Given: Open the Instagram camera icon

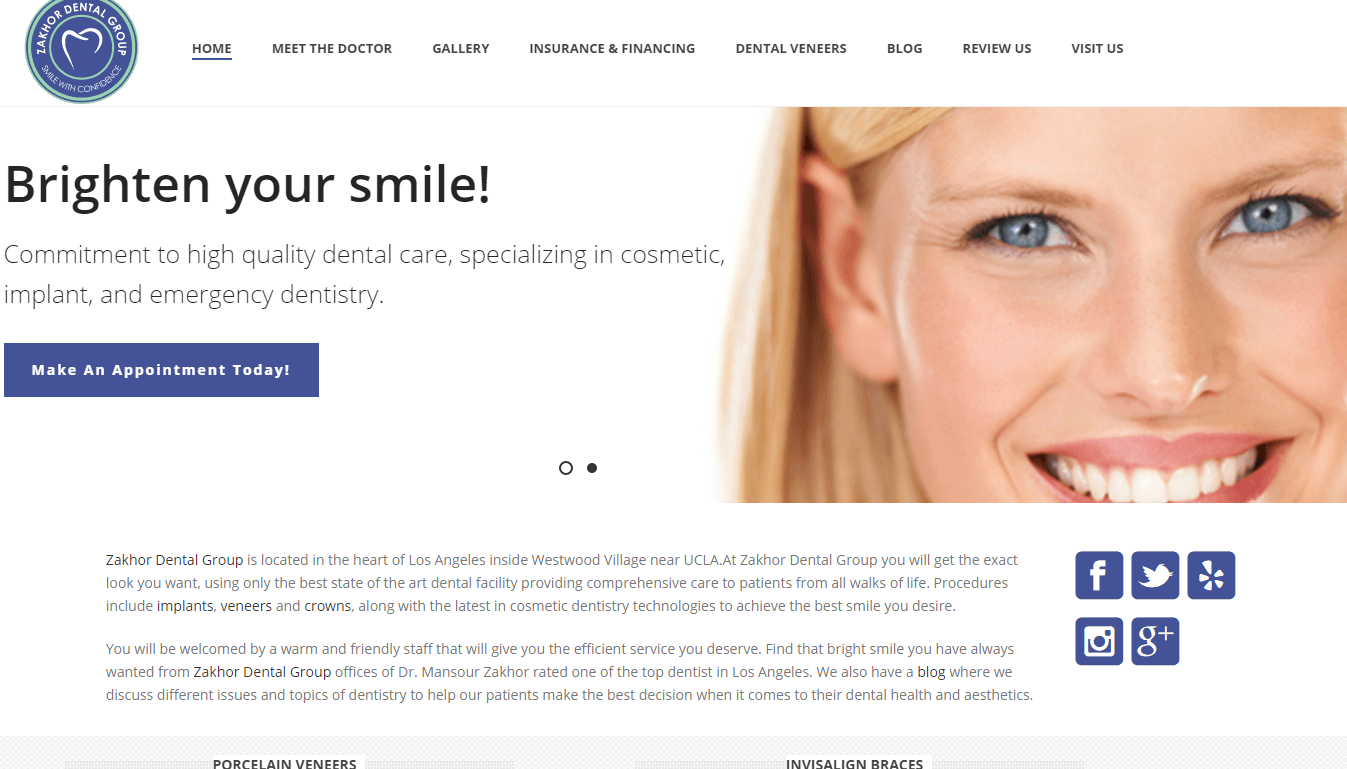Looking at the screenshot, I should (1099, 641).
